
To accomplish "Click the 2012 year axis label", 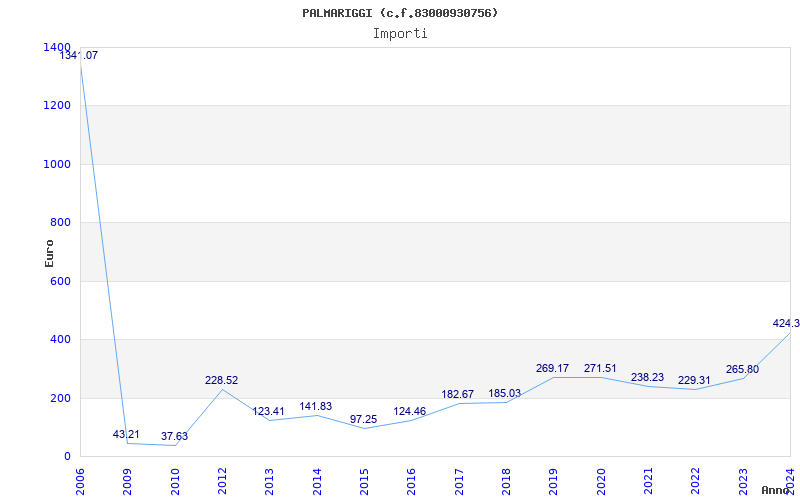I will 222,482.
